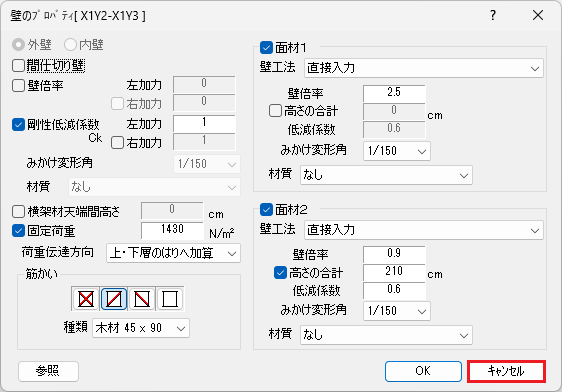Viewport: 562px width, 392px height.
Task: Uncheck the 固定荷重 checkbox
Action: [18, 231]
